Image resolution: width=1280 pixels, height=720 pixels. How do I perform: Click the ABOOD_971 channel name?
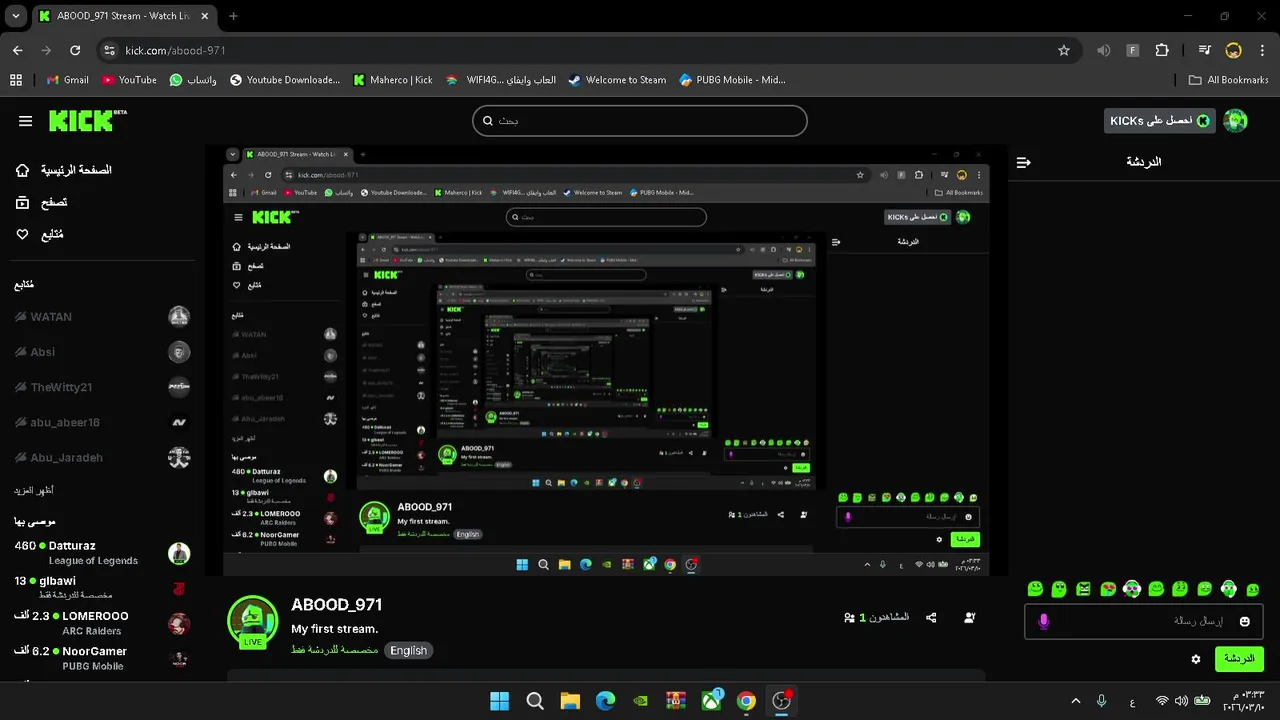337,605
